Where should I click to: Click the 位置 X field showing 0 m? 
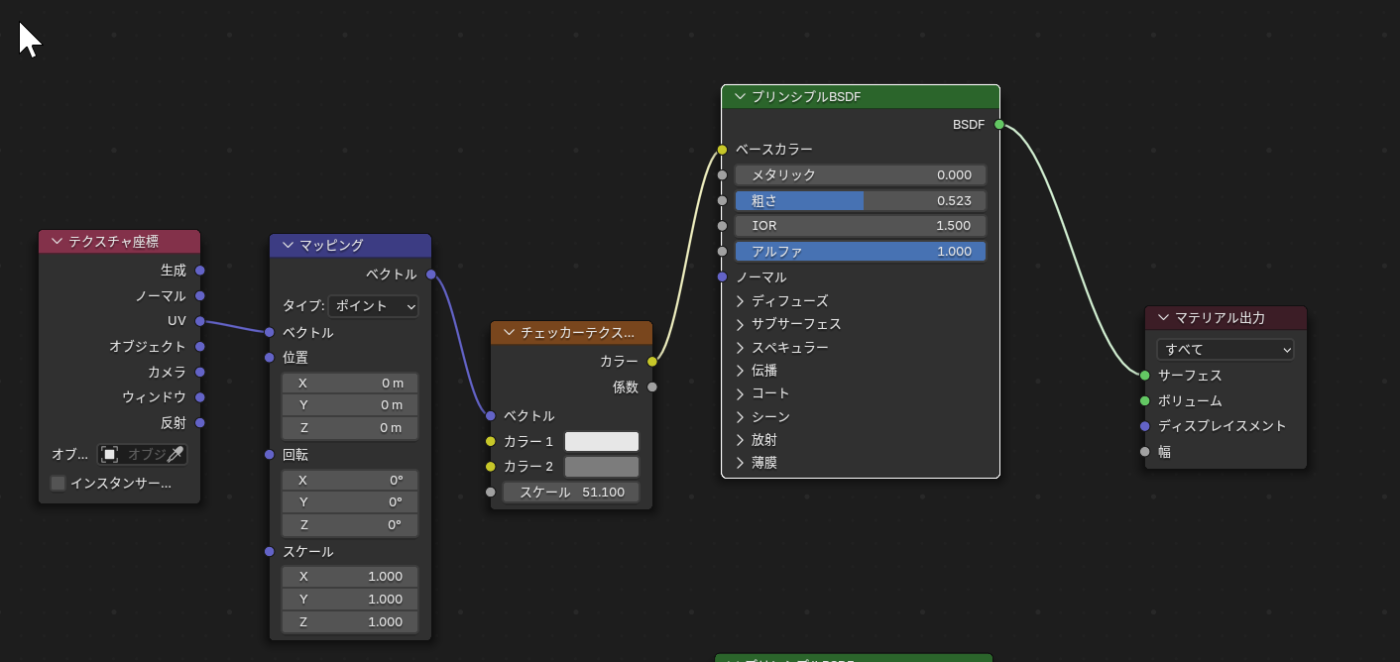point(350,383)
